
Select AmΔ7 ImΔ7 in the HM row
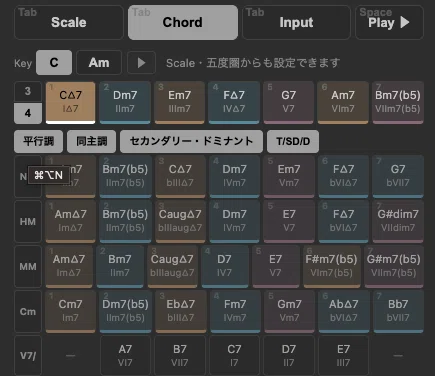click(70, 221)
